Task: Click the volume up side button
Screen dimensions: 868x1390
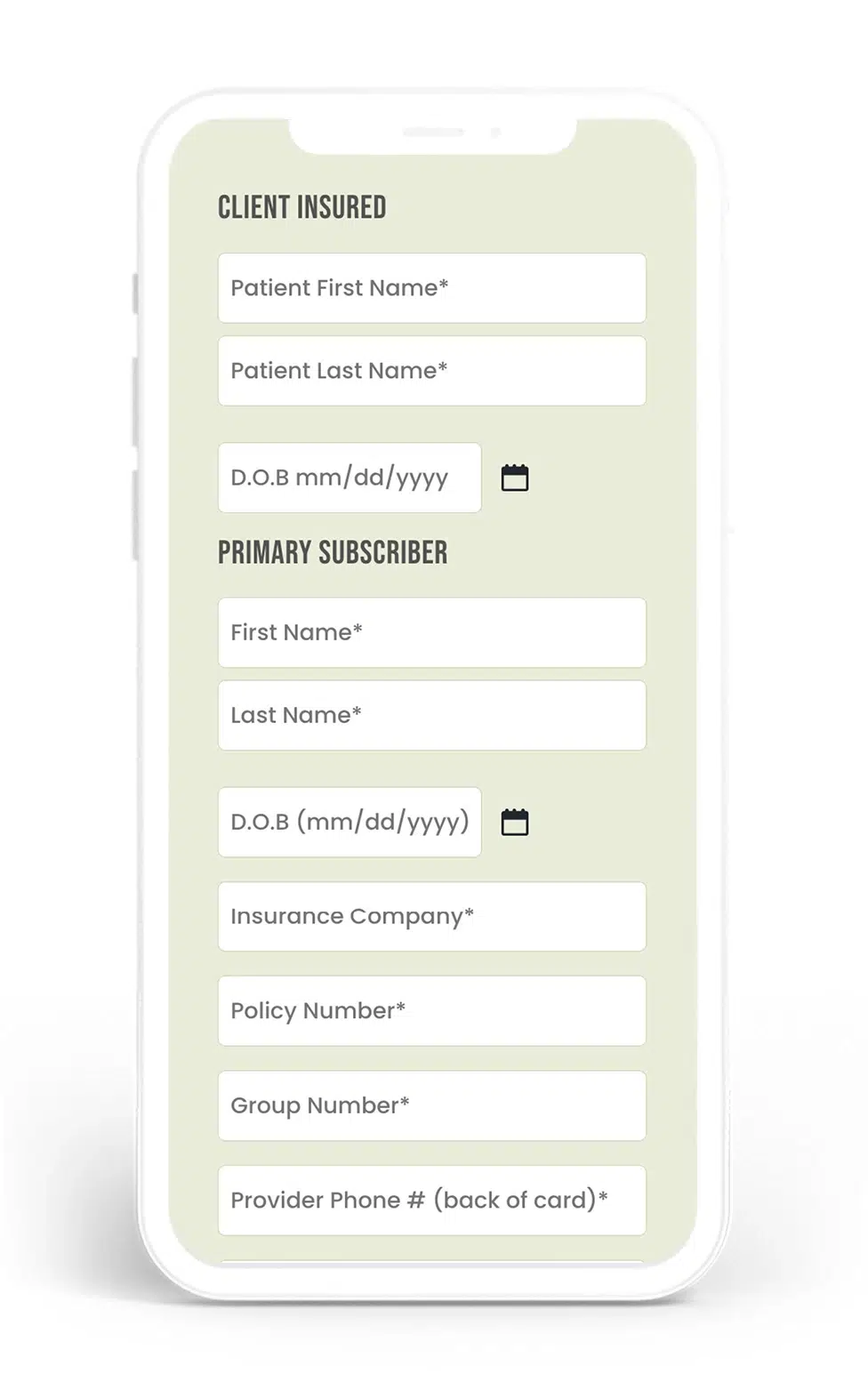Action: point(135,401)
